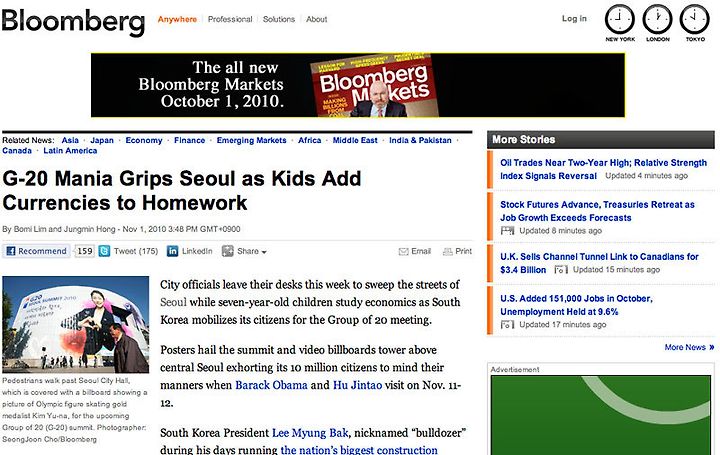Open the Africa related news link

click(309, 140)
